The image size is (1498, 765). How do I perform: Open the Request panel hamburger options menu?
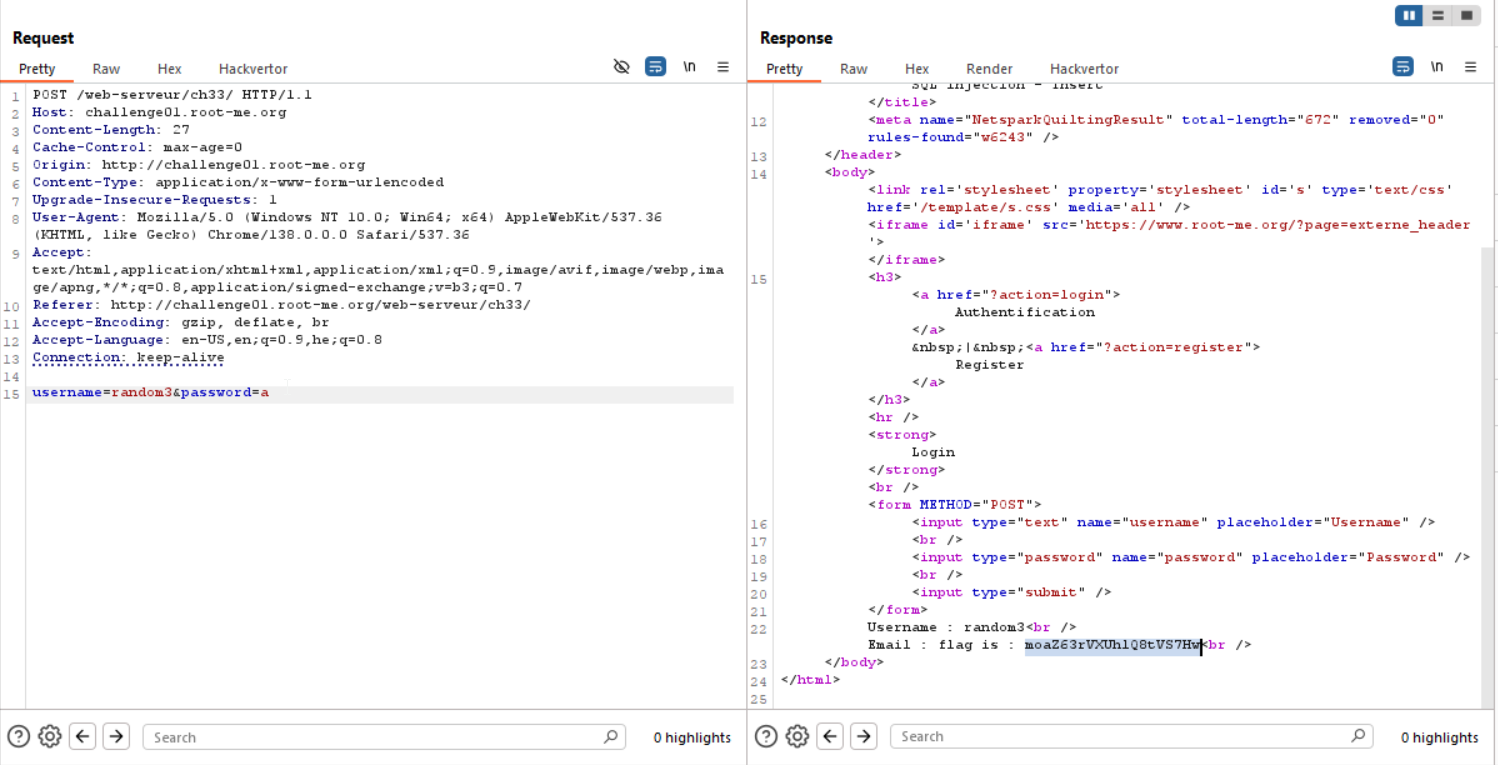coord(723,67)
